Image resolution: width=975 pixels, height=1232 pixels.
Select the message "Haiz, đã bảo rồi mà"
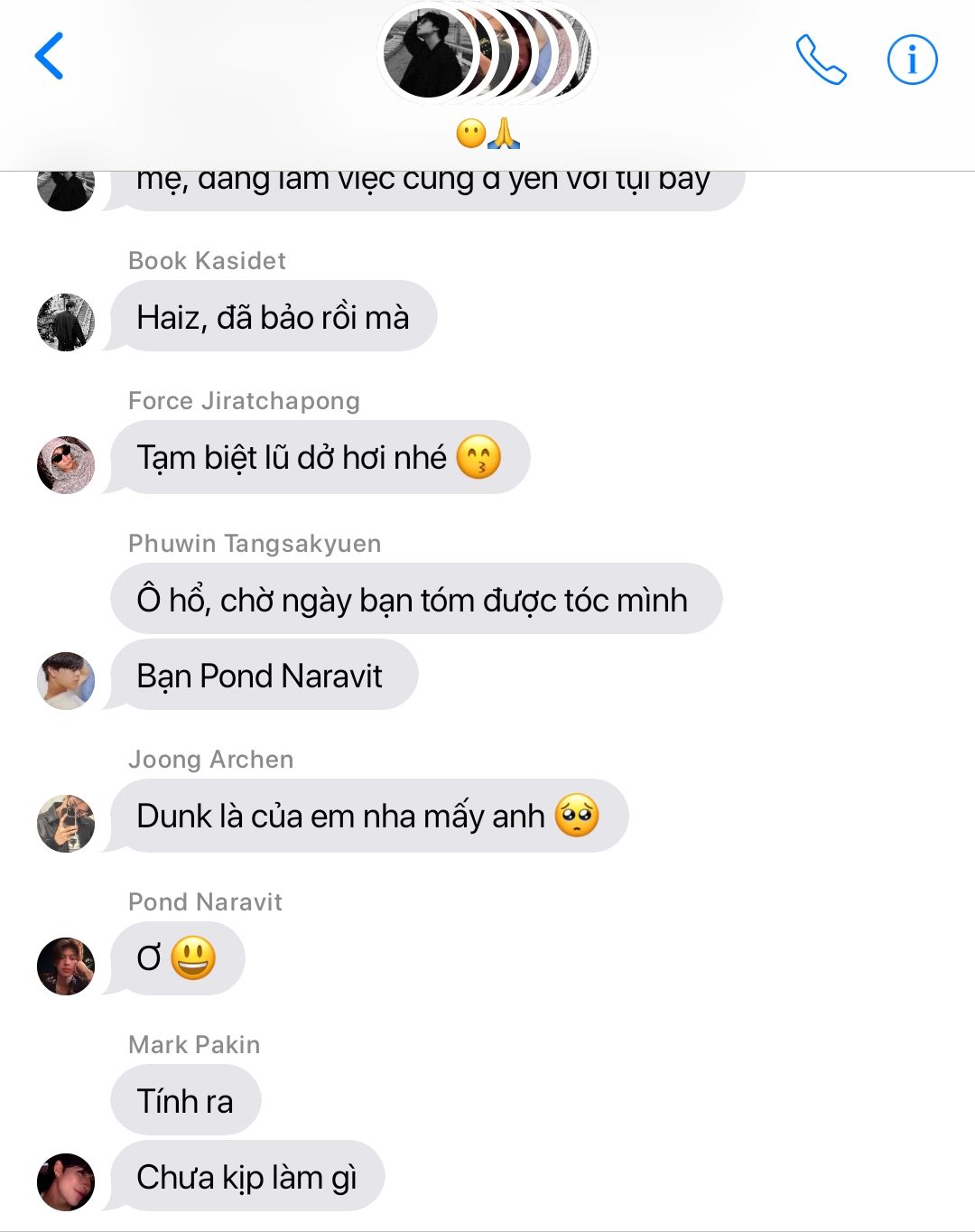pos(274,316)
